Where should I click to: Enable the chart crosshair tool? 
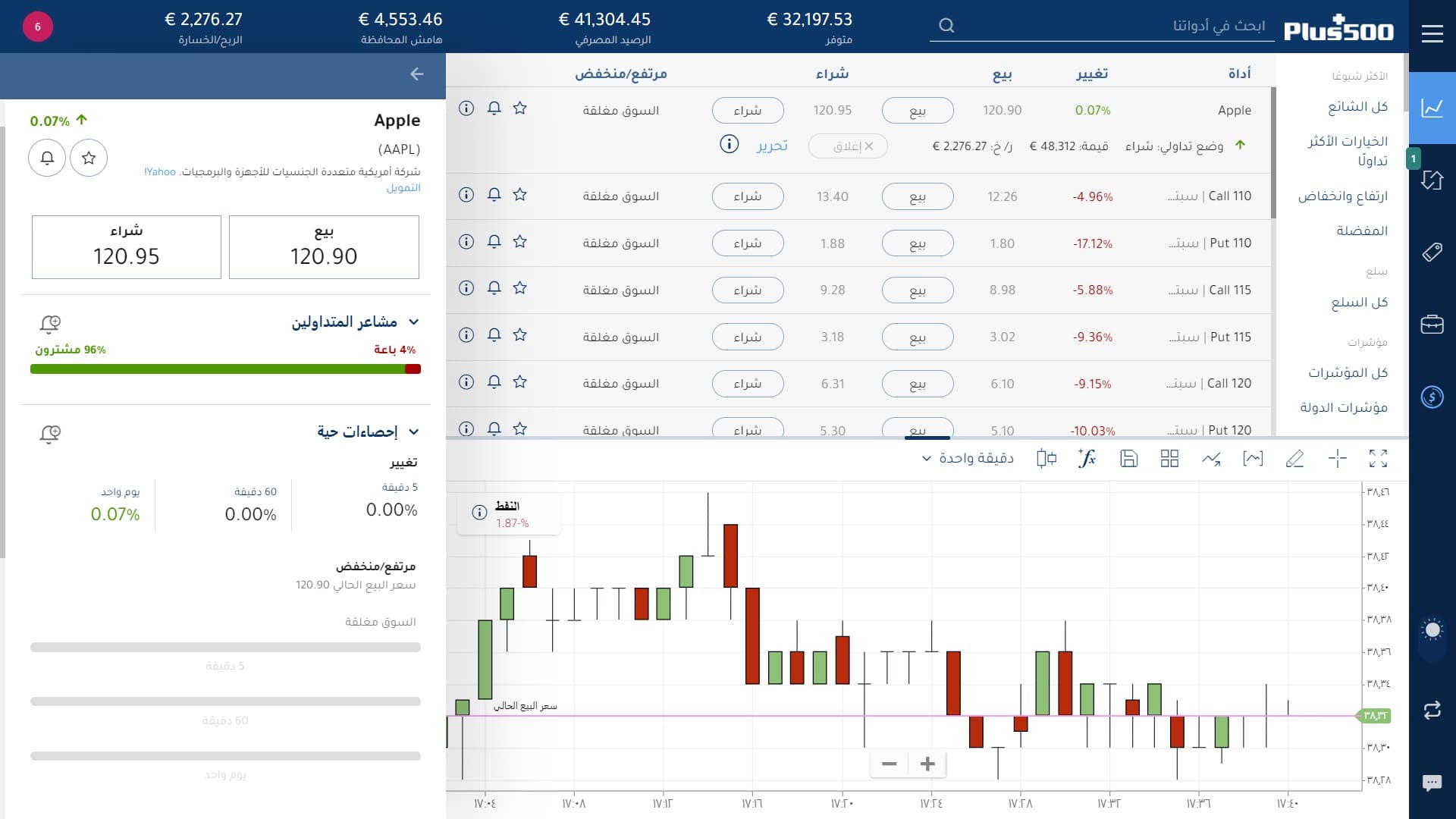(x=1337, y=458)
